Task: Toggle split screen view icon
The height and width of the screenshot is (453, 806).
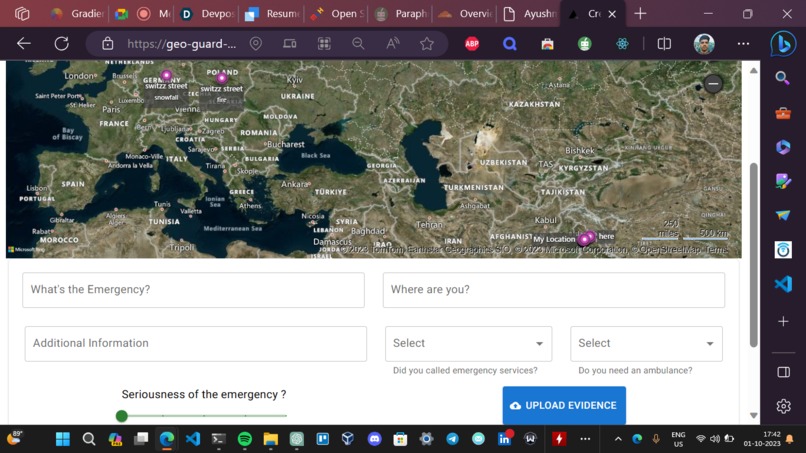Action: pos(664,44)
